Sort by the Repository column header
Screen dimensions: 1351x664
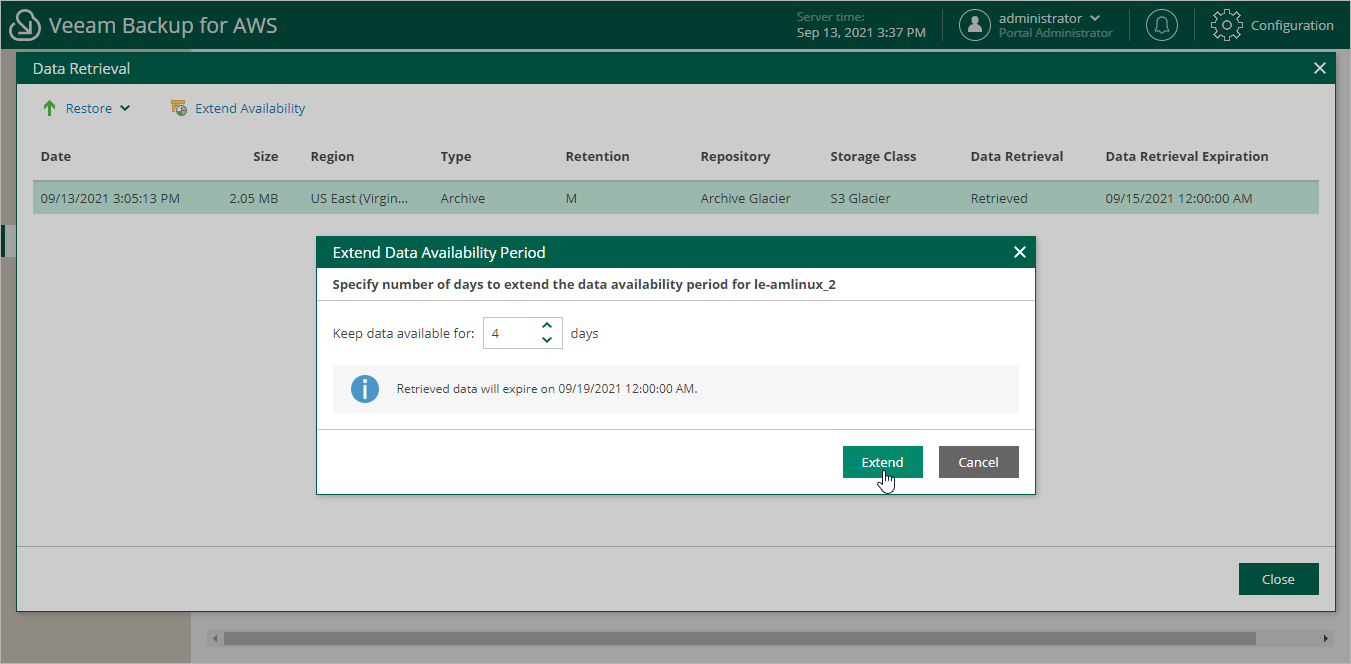coord(735,156)
